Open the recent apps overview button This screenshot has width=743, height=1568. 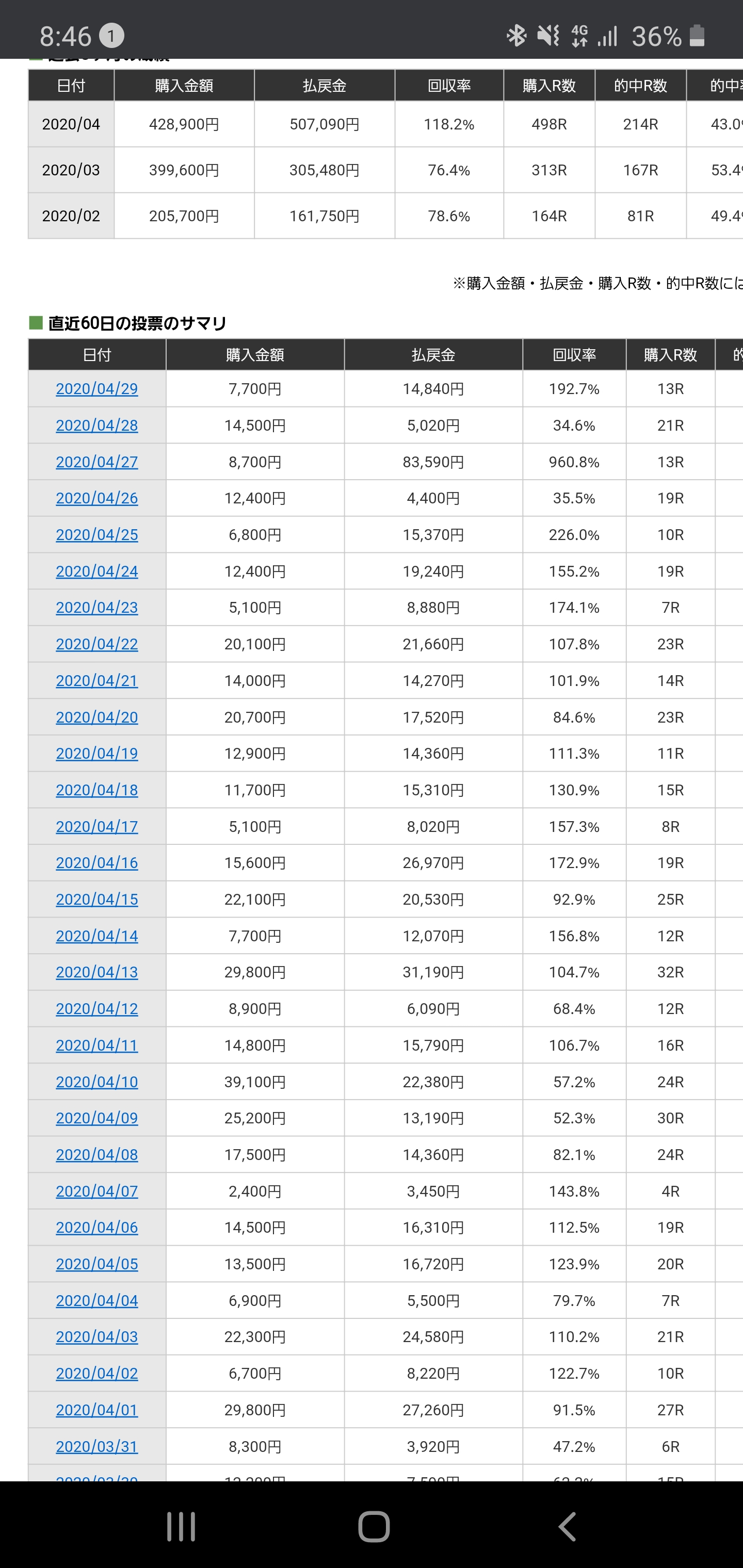tap(181, 1526)
